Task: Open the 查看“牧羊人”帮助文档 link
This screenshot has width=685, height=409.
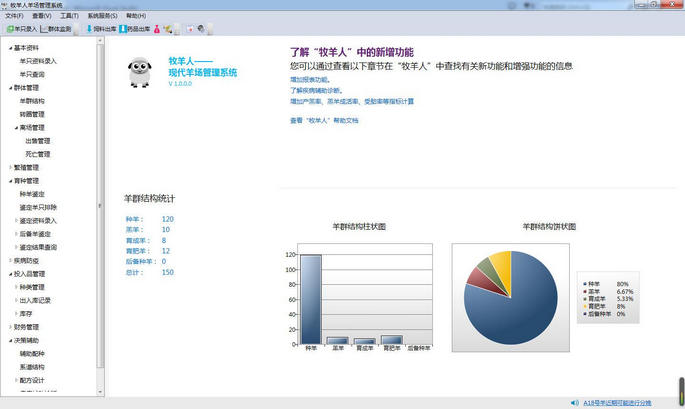Action: (324, 120)
